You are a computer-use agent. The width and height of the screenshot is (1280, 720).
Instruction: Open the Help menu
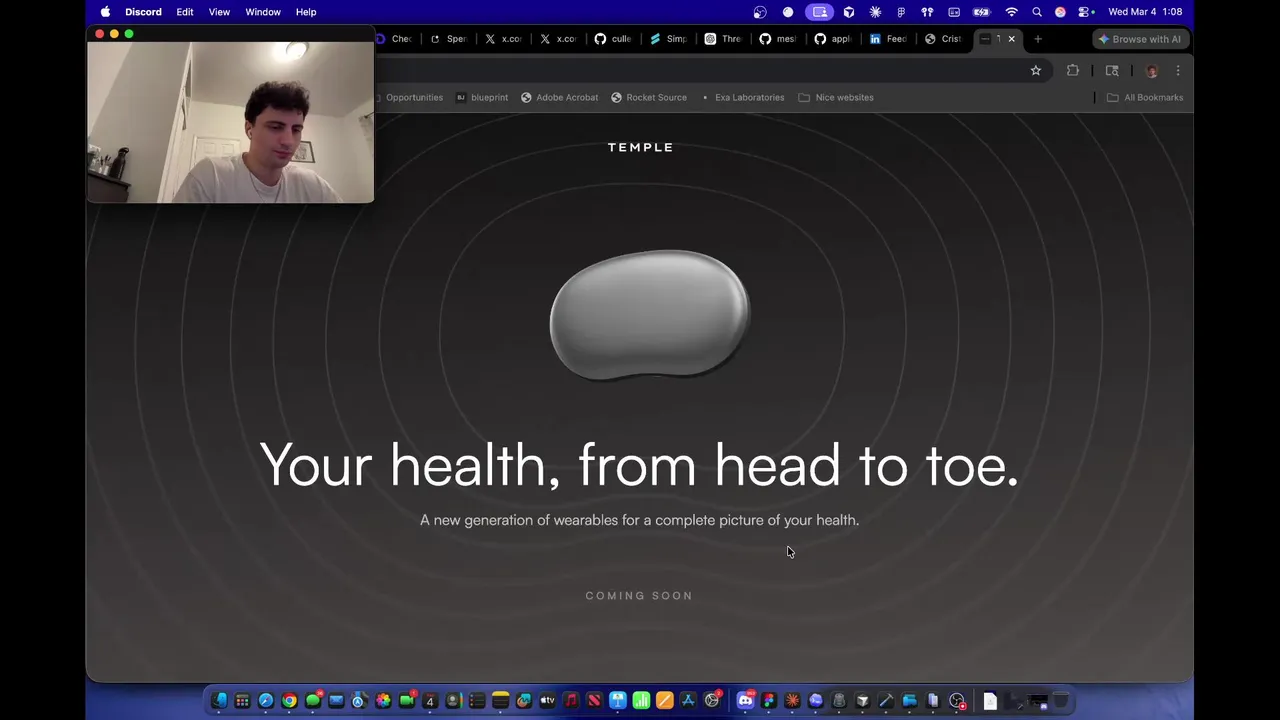306,12
